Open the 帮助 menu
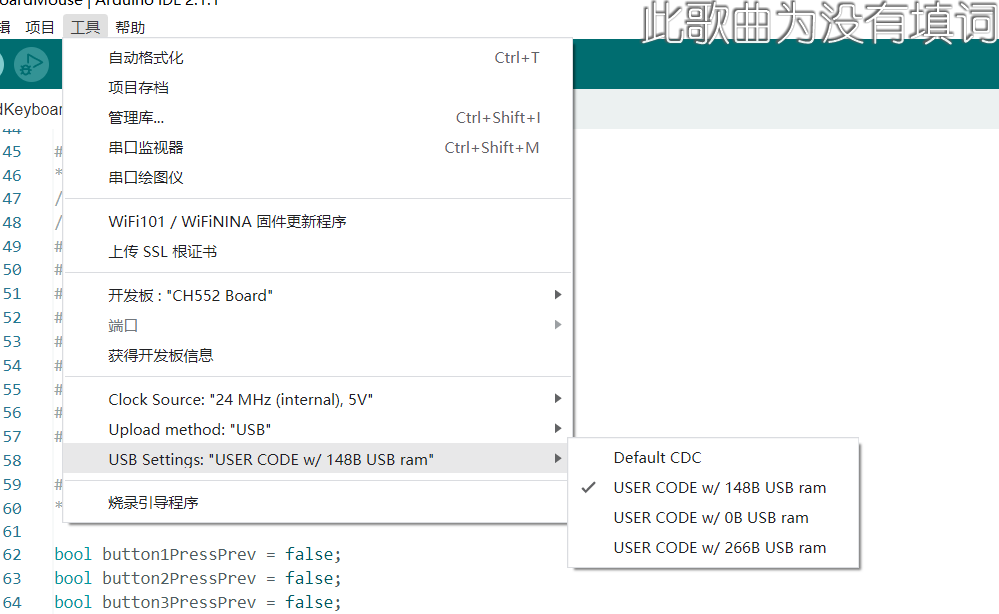 point(130,27)
